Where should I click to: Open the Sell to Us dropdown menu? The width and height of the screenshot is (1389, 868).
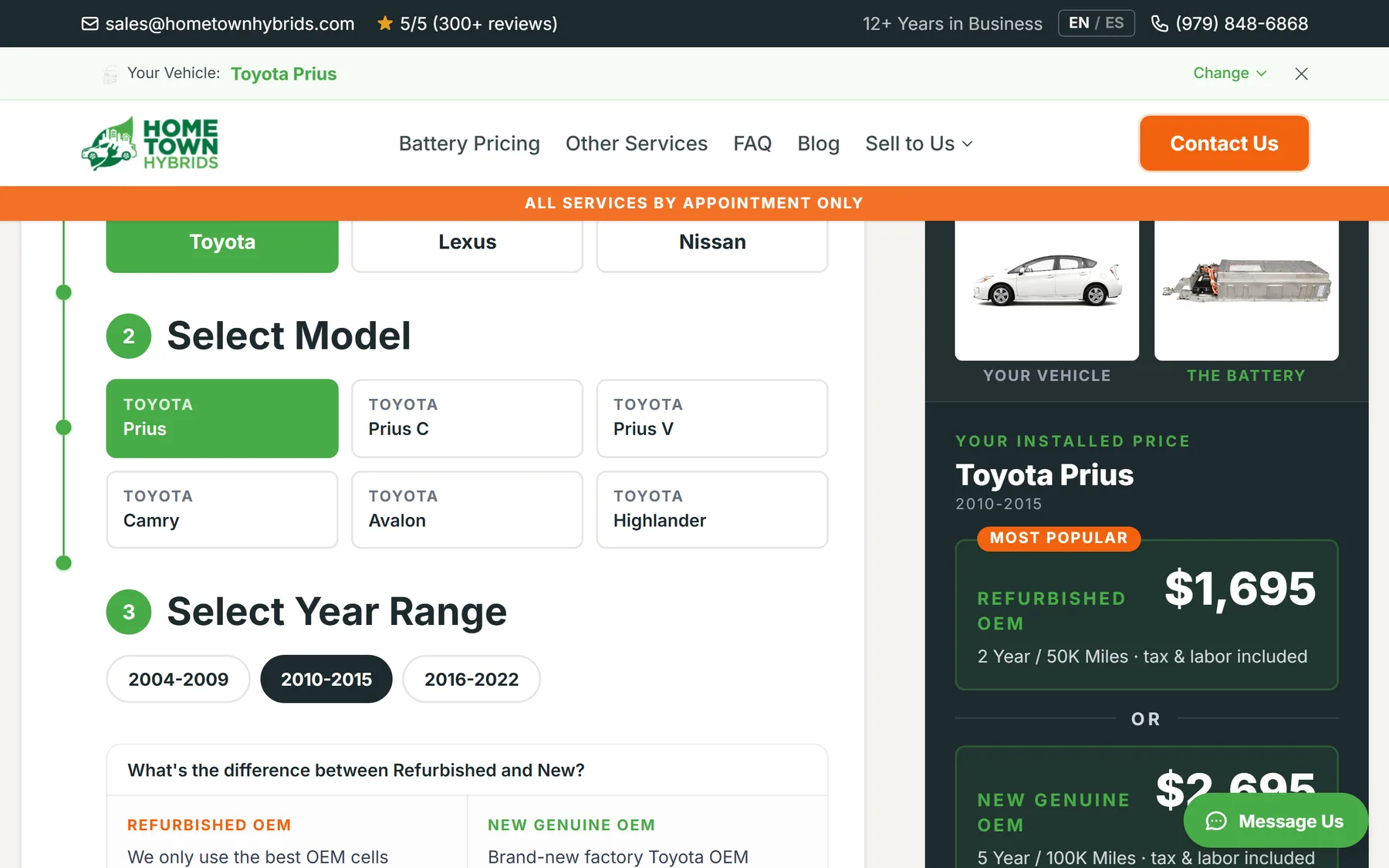[919, 144]
